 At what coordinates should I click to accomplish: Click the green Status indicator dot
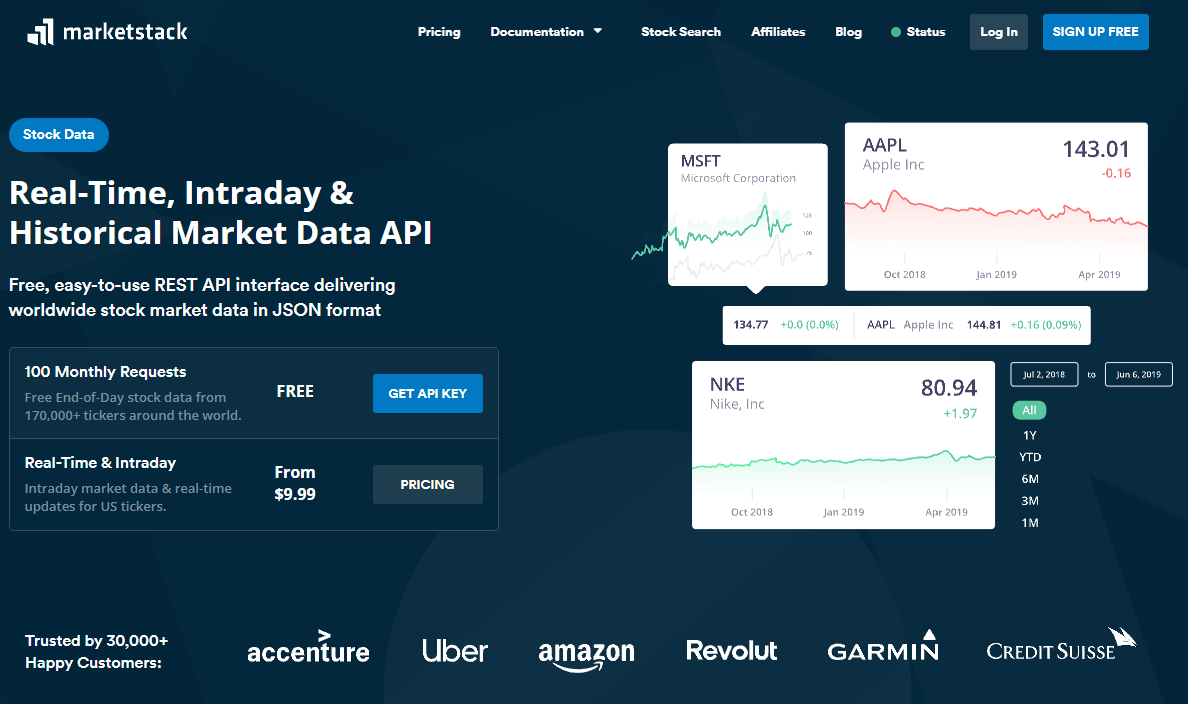[896, 32]
